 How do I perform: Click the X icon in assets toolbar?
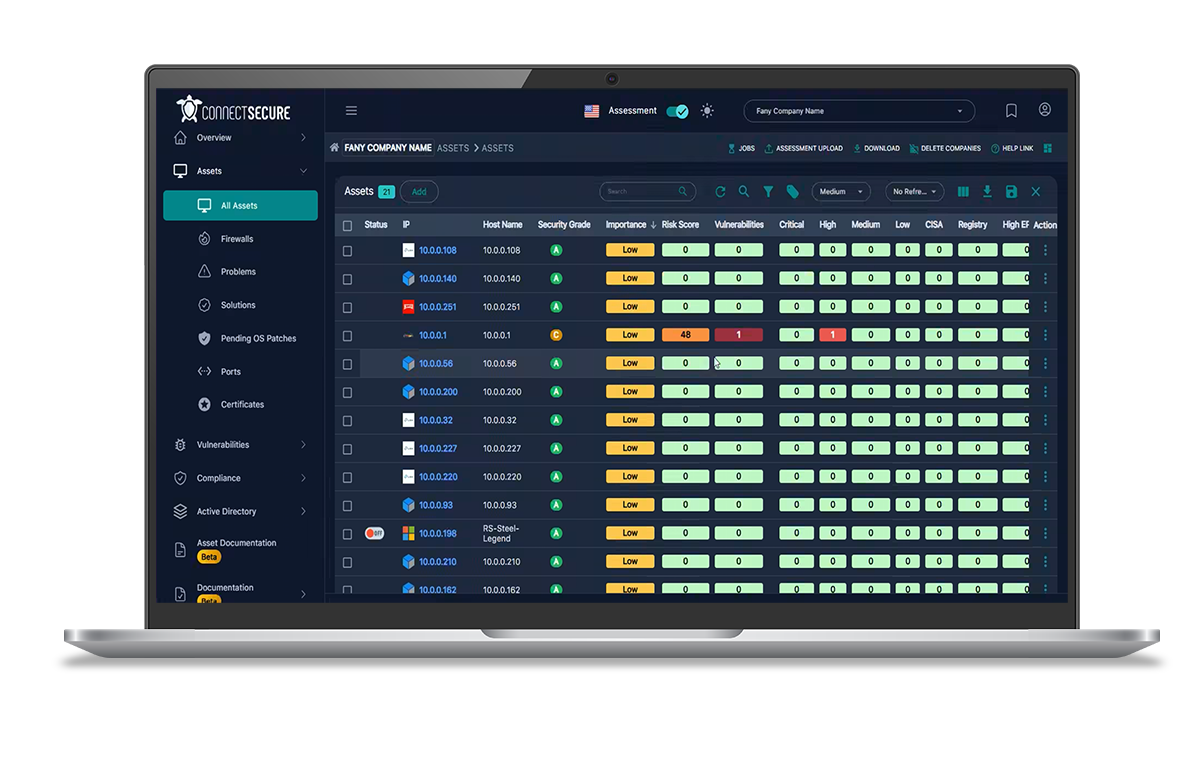pos(1036,191)
